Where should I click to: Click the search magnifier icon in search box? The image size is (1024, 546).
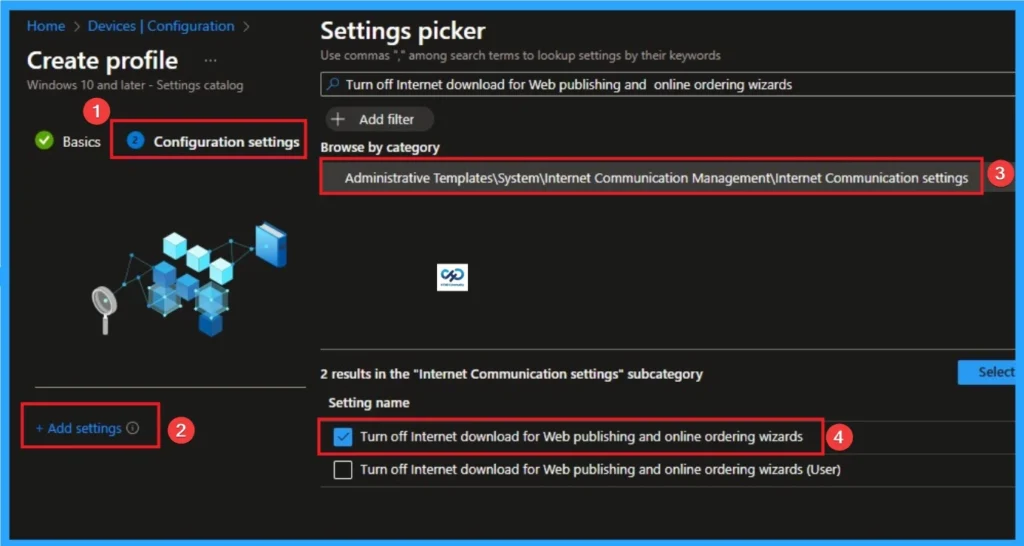pos(333,84)
